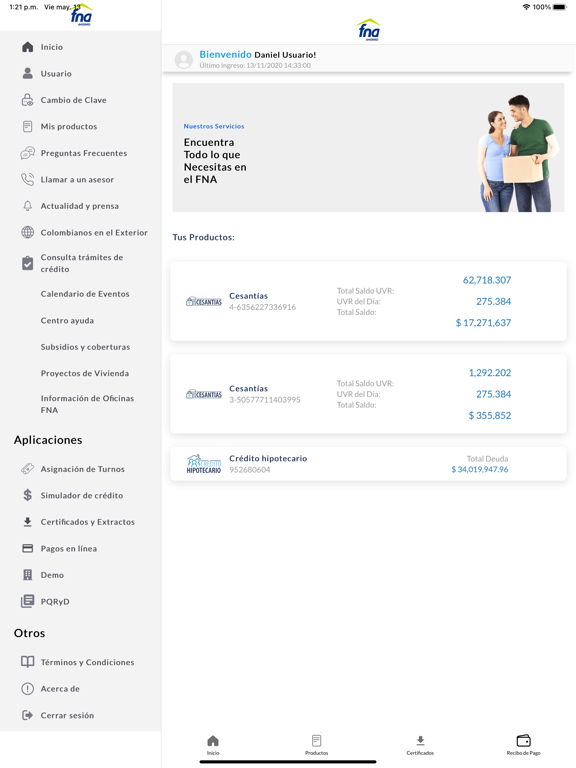This screenshot has height=768, width=576.
Task: Tap the Pagos en línea card icon
Action: pyautogui.click(x=27, y=548)
